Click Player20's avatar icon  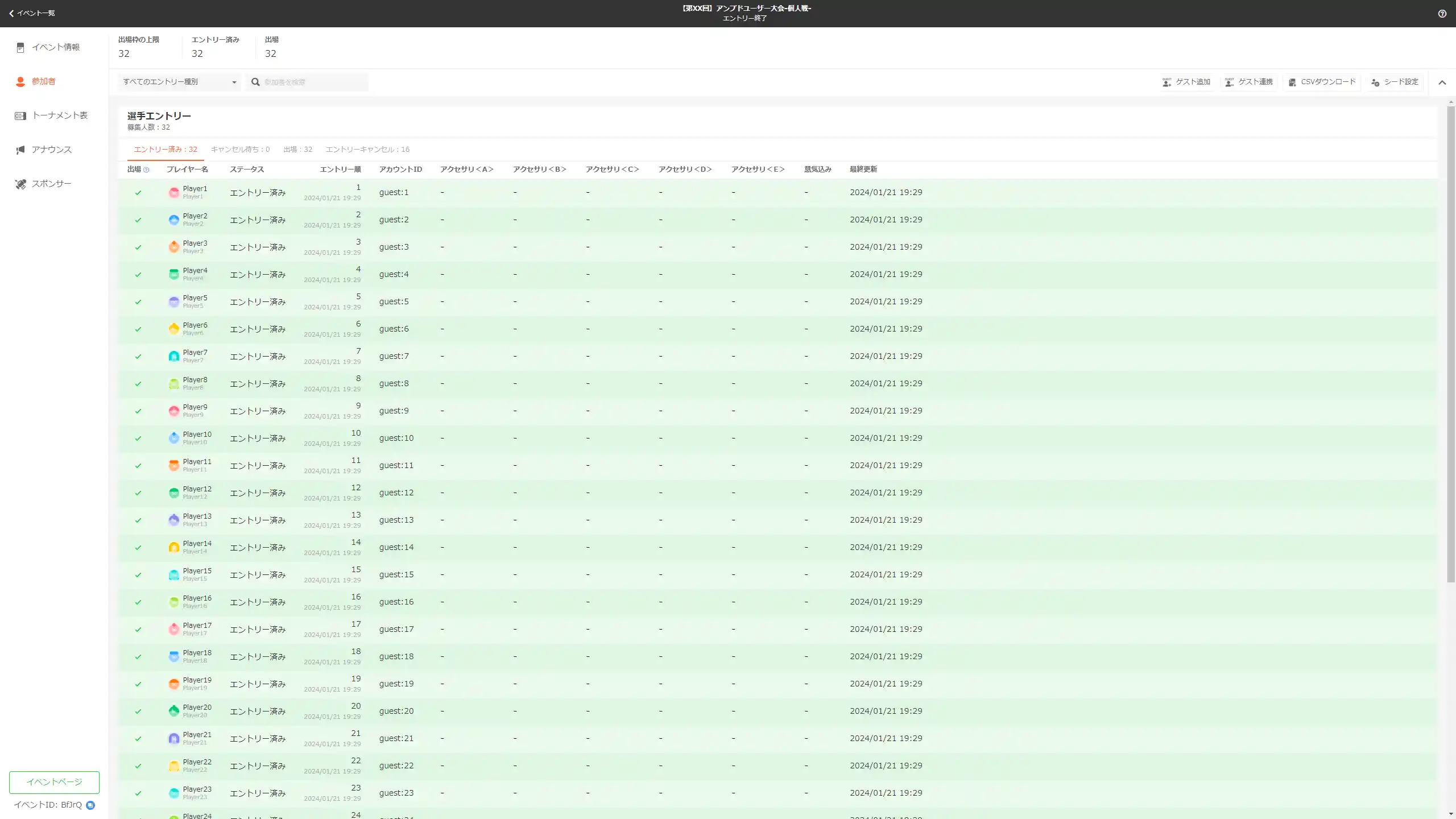(x=174, y=711)
